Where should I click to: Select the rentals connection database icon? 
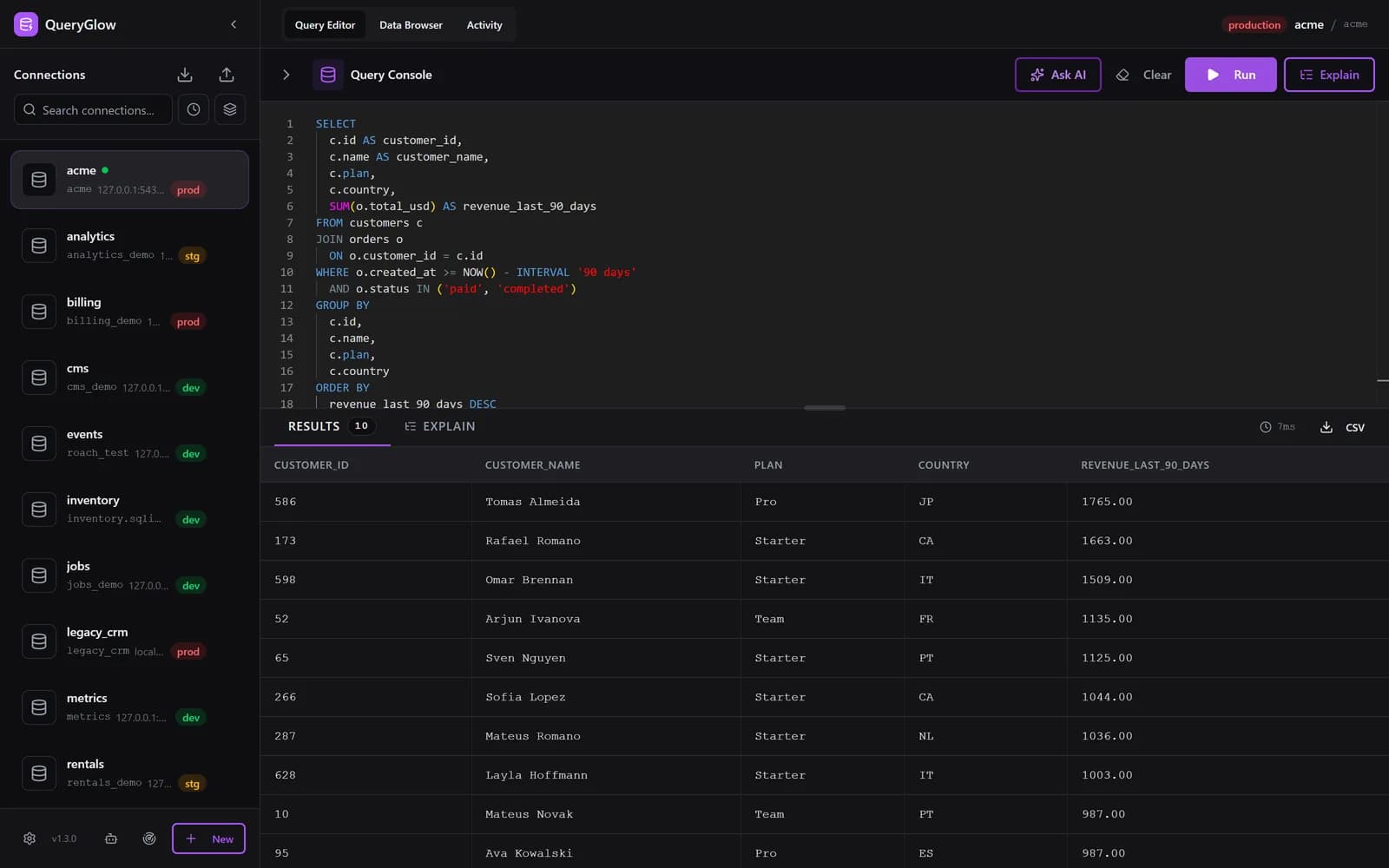pos(39,773)
